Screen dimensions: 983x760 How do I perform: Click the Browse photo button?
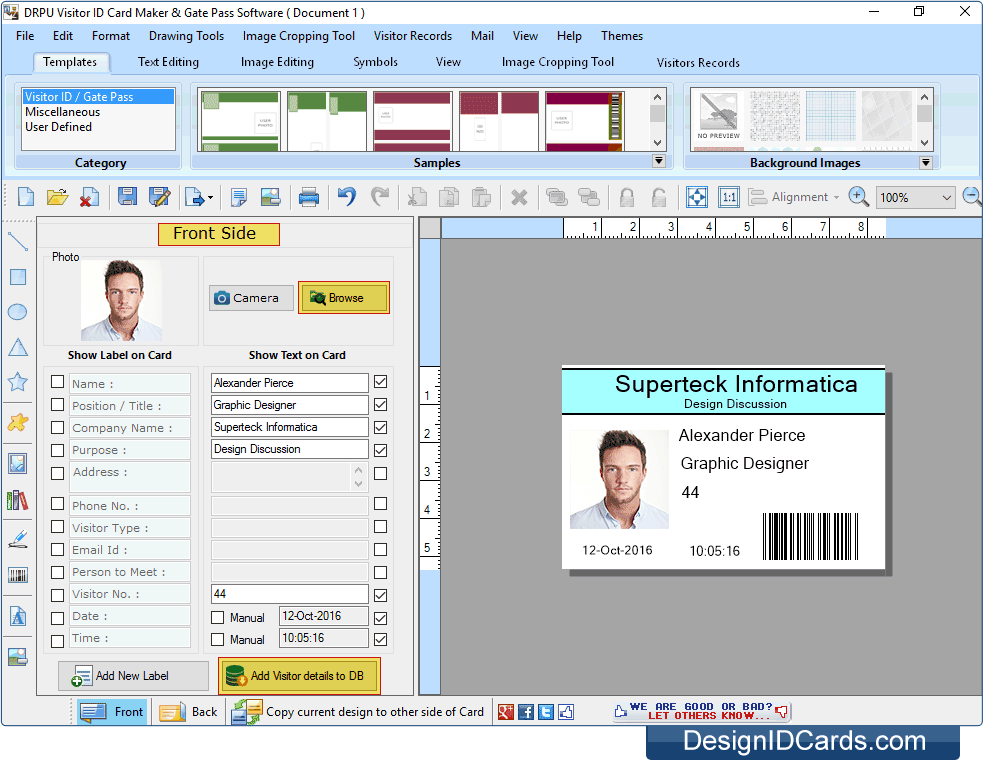coord(344,298)
